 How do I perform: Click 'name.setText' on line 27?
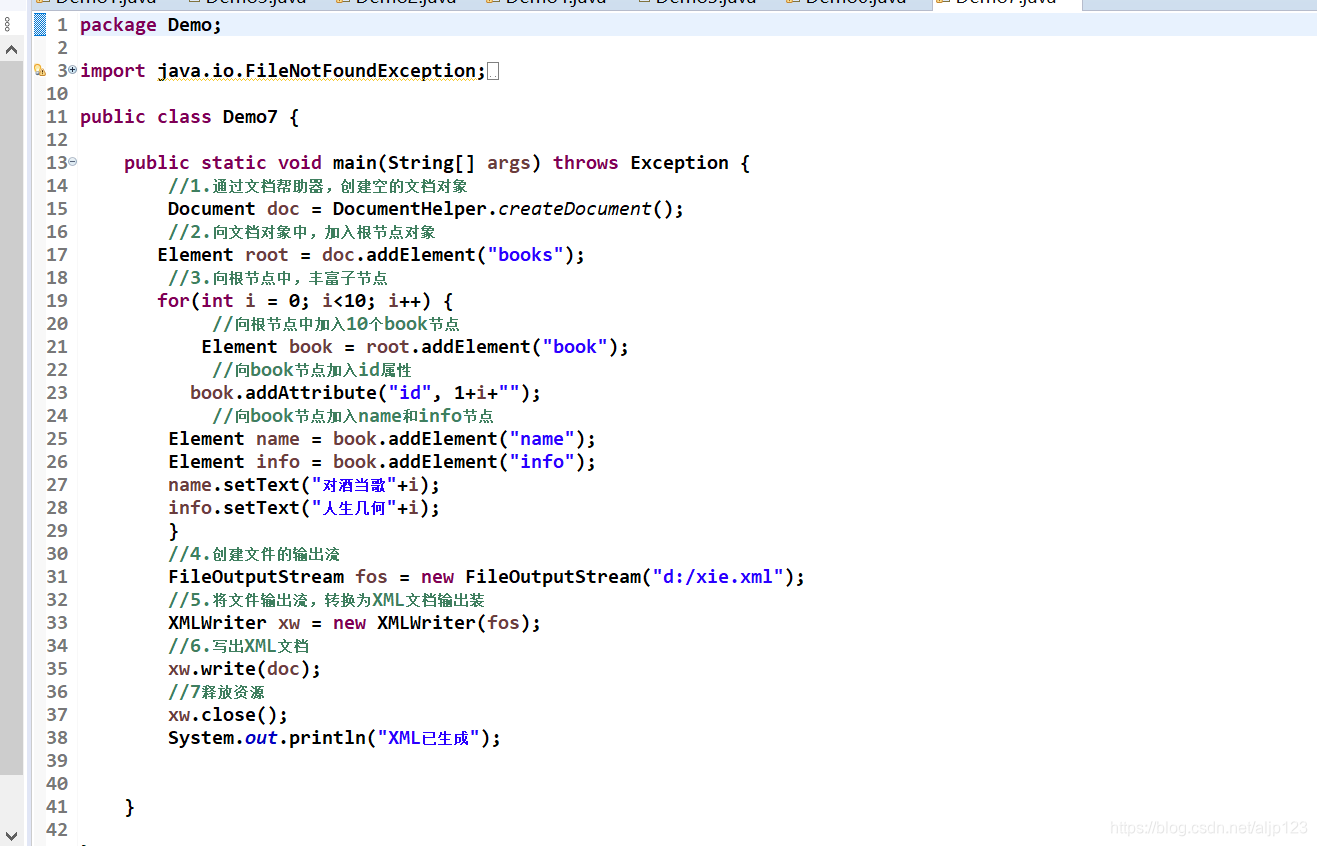point(234,485)
